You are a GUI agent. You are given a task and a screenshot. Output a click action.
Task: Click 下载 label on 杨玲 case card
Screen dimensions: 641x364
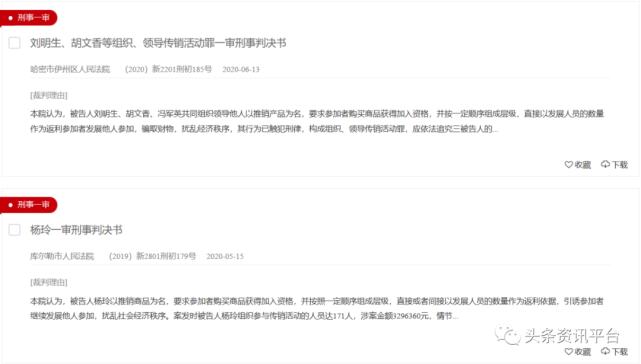620,352
